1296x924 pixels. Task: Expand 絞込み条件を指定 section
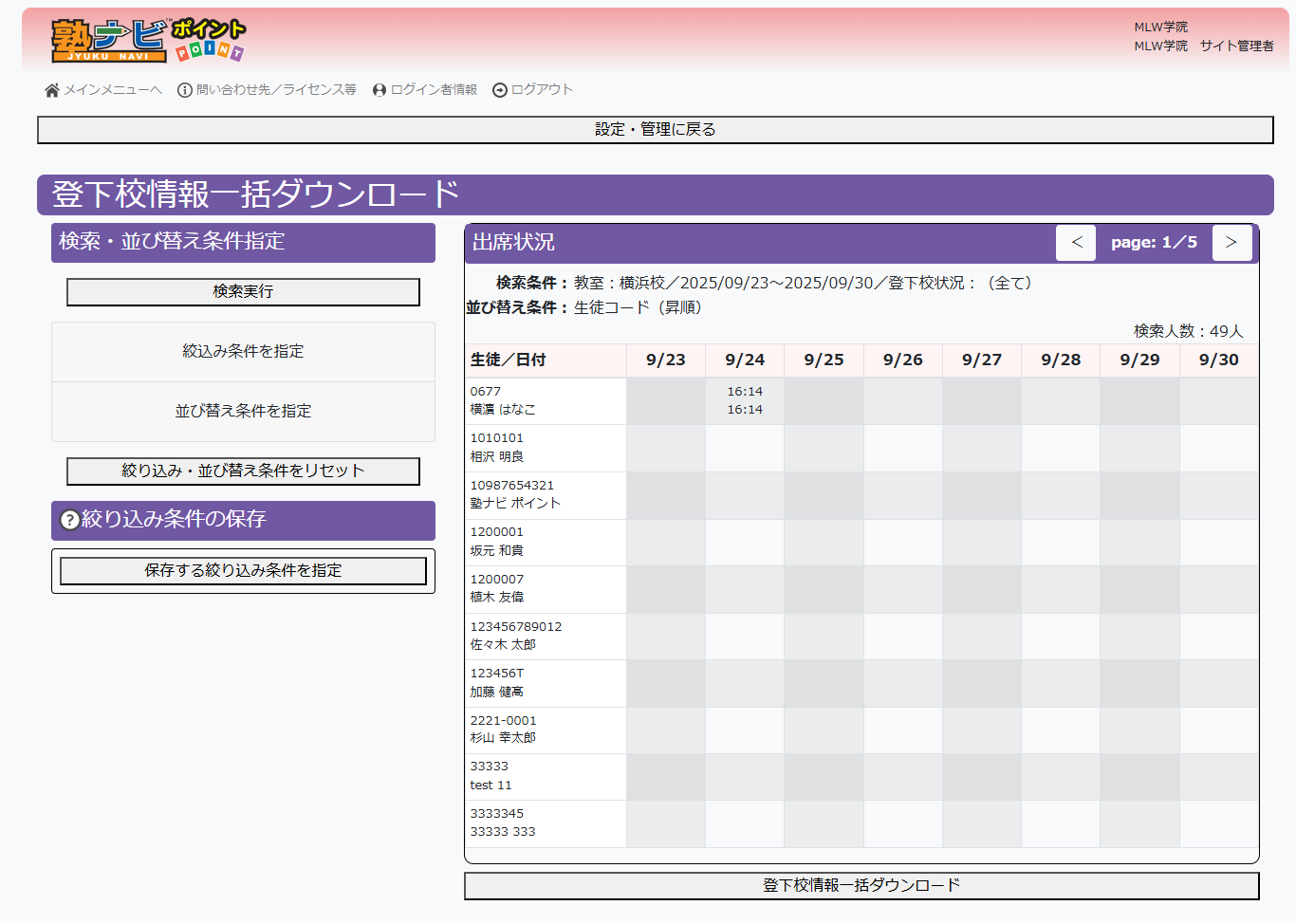[243, 352]
